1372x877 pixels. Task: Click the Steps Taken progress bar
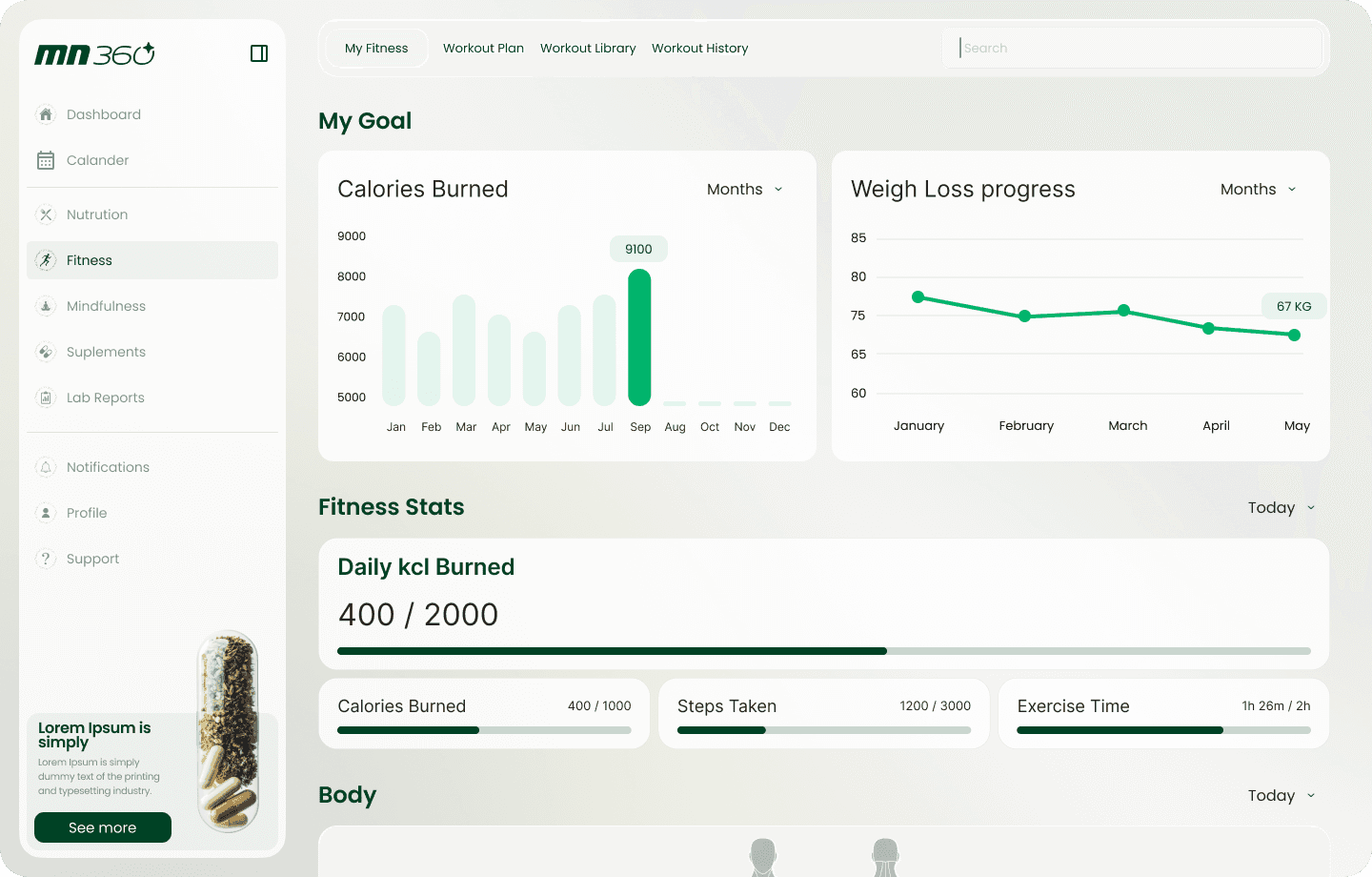(x=824, y=730)
